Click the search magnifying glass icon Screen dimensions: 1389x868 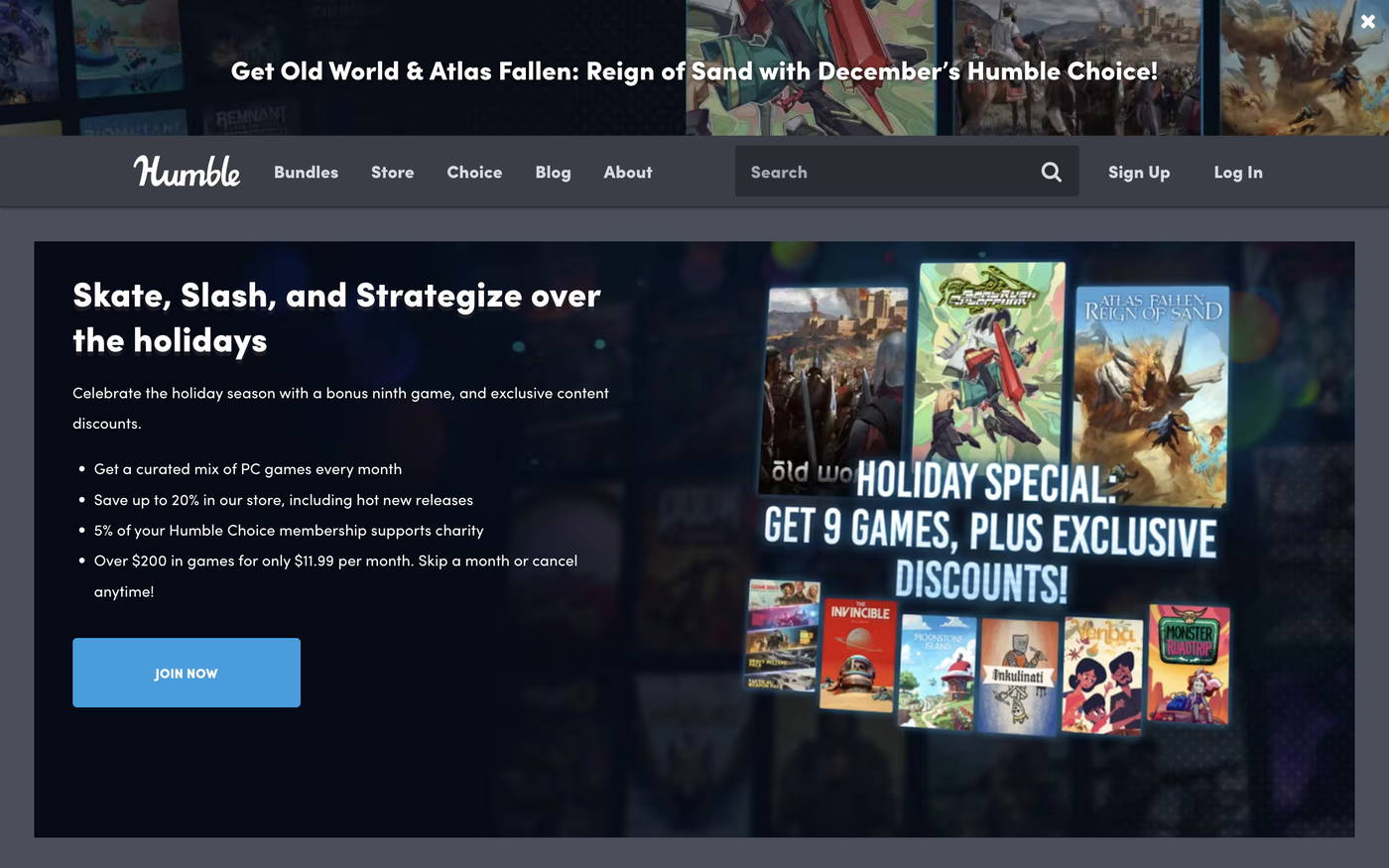click(1051, 171)
